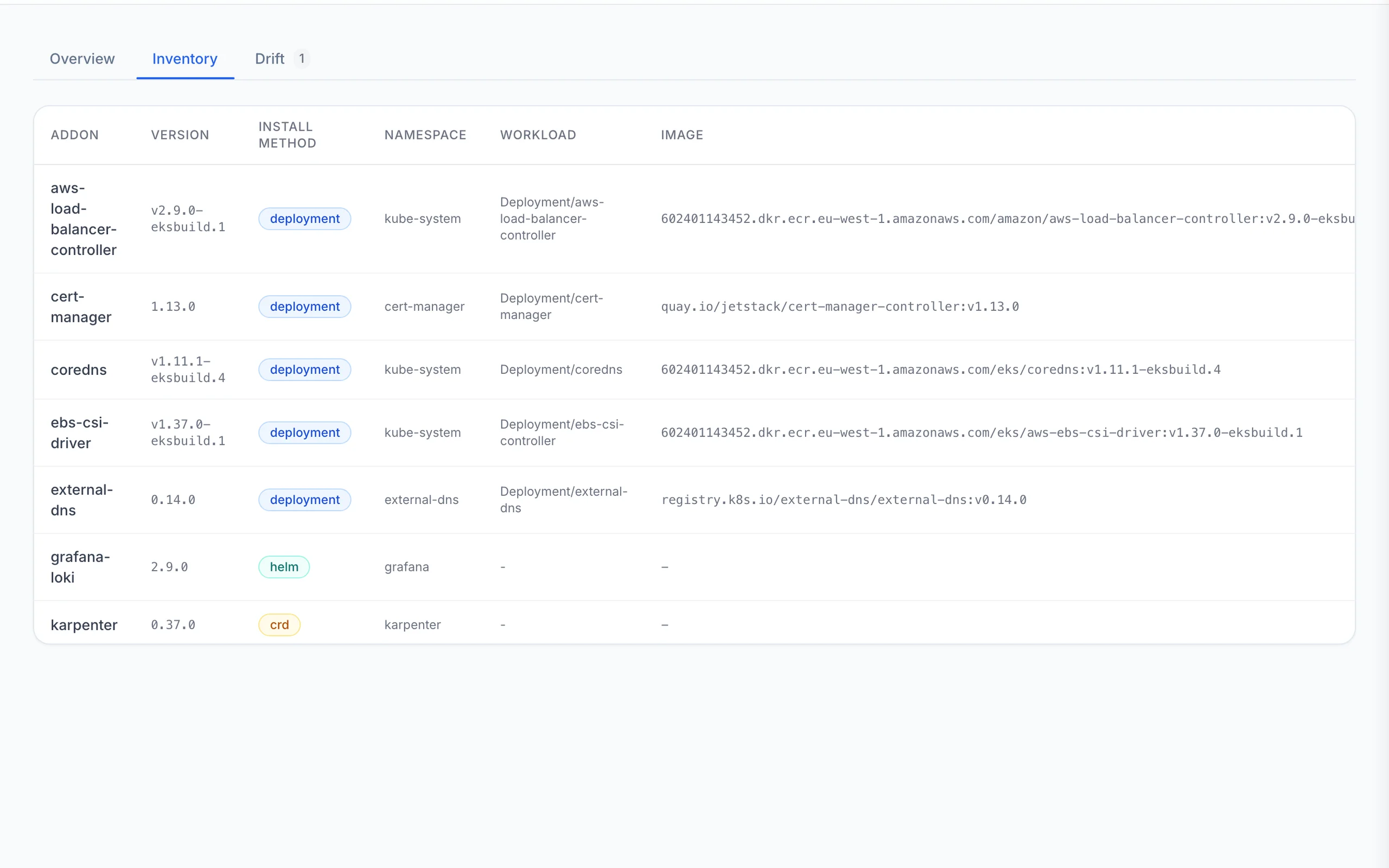Image resolution: width=1389 pixels, height=868 pixels.
Task: Click the karpenter addon name
Action: coord(84,624)
